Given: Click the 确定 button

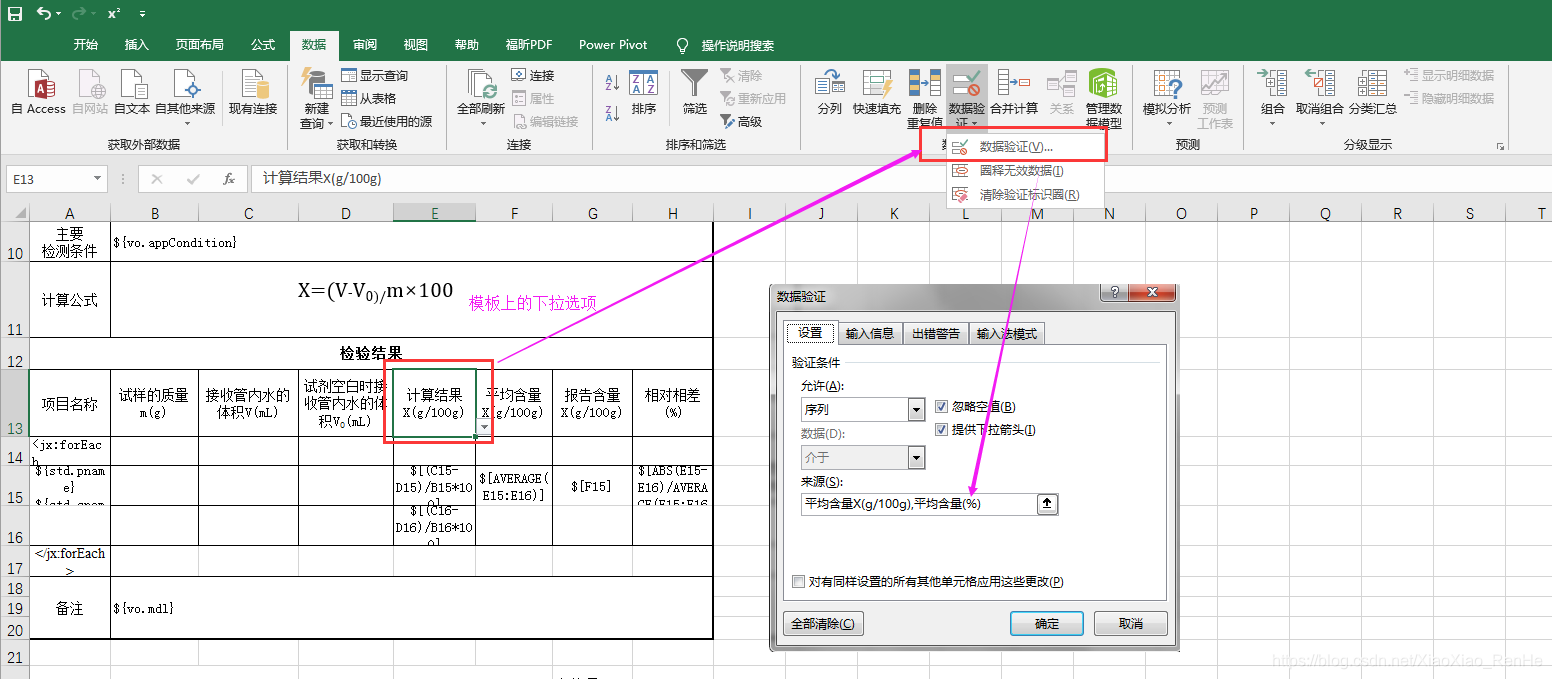Looking at the screenshot, I should 1046,623.
